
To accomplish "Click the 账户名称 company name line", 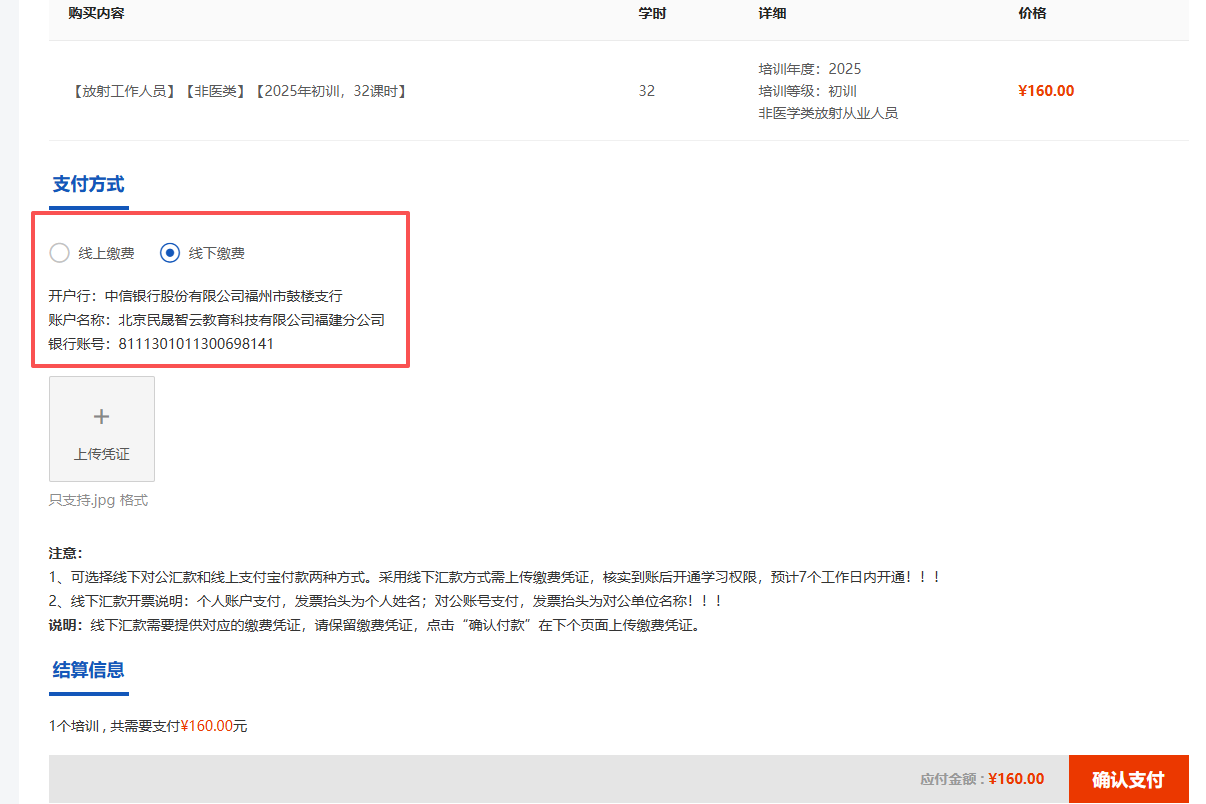I will pos(216,320).
